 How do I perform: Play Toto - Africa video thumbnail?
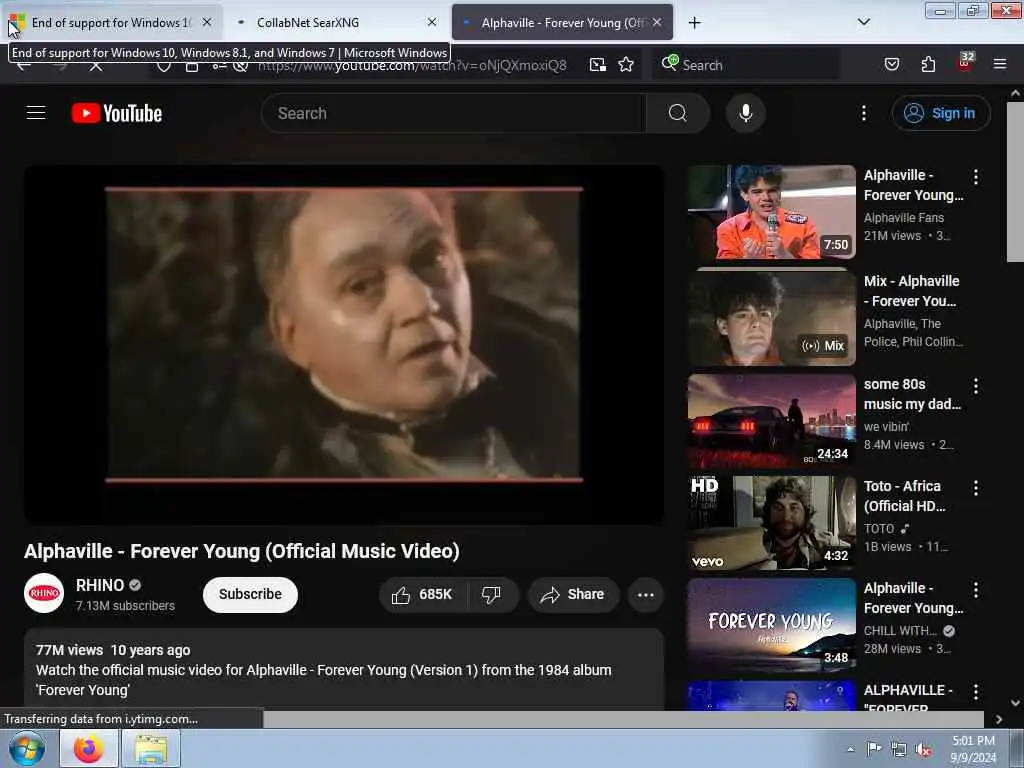click(771, 522)
